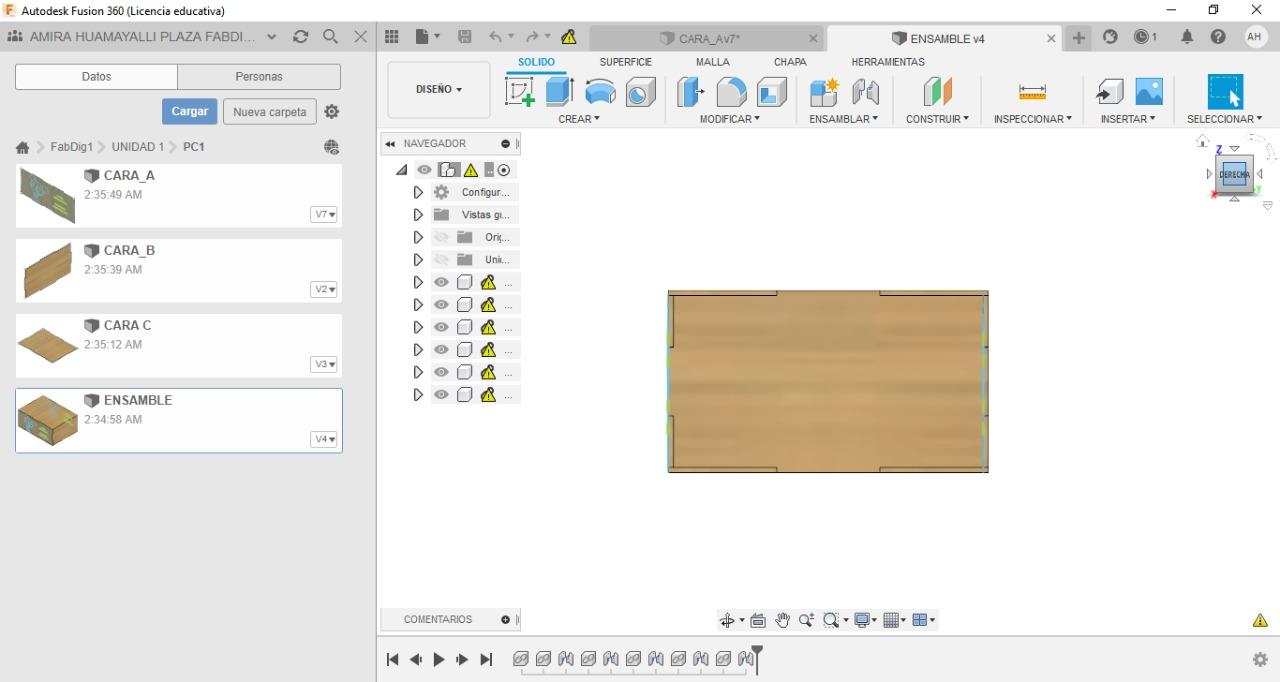Click the Cargar button
This screenshot has height=682, width=1280.
tap(189, 111)
